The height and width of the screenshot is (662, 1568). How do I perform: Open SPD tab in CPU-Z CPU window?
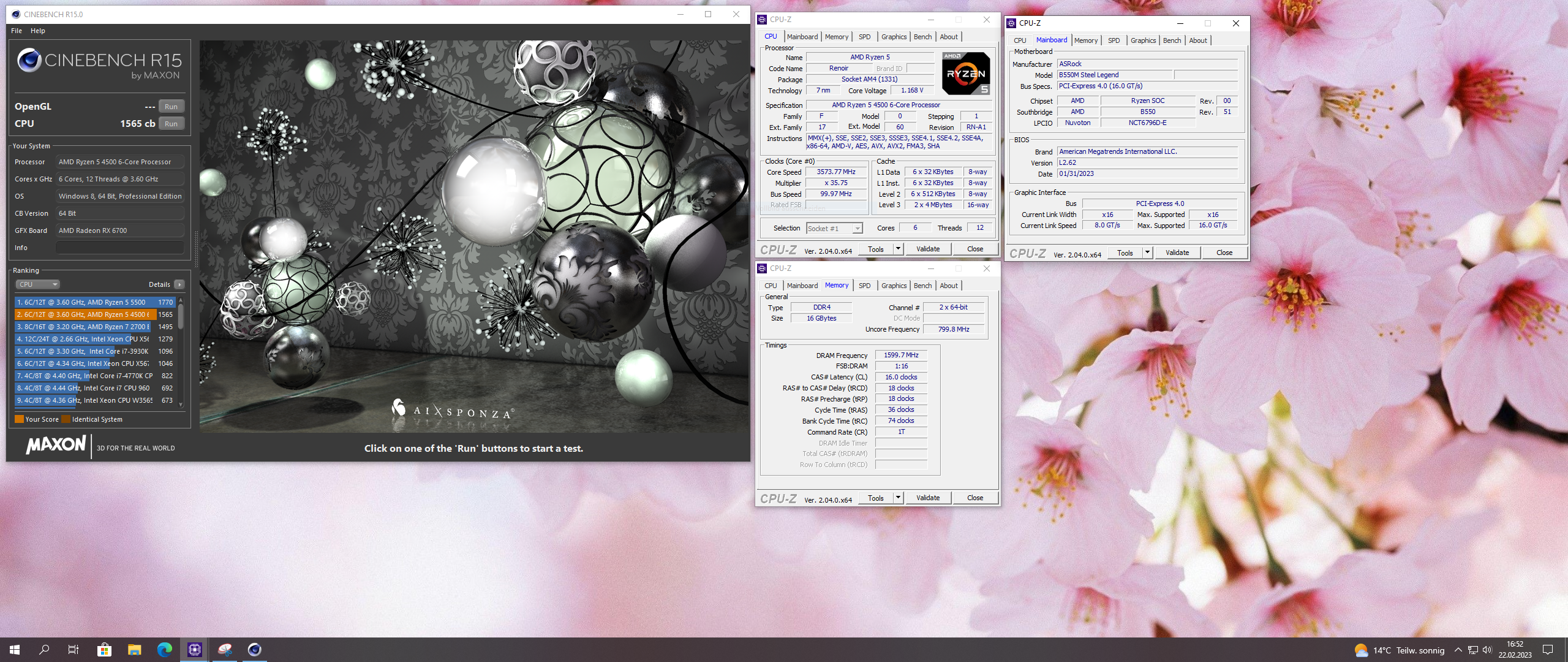point(864,37)
